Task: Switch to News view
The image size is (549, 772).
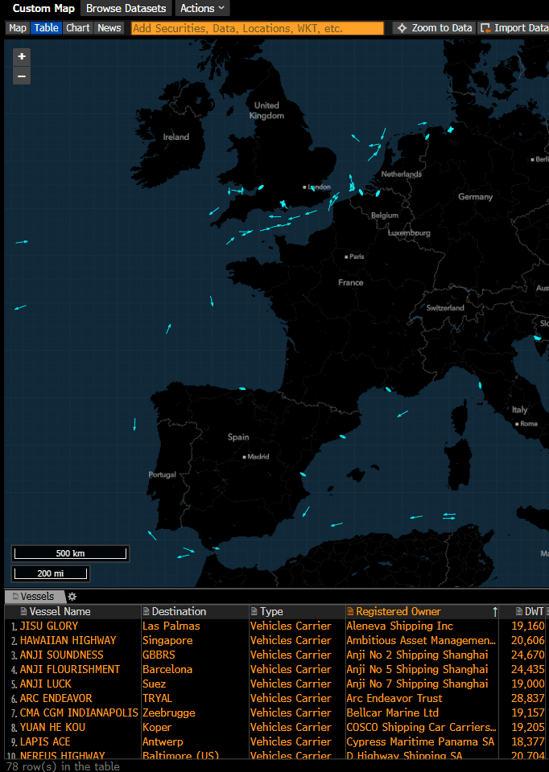Action: (109, 28)
